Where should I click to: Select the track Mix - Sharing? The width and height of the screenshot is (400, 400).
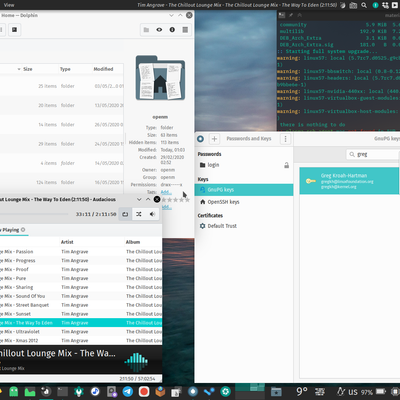point(81,287)
